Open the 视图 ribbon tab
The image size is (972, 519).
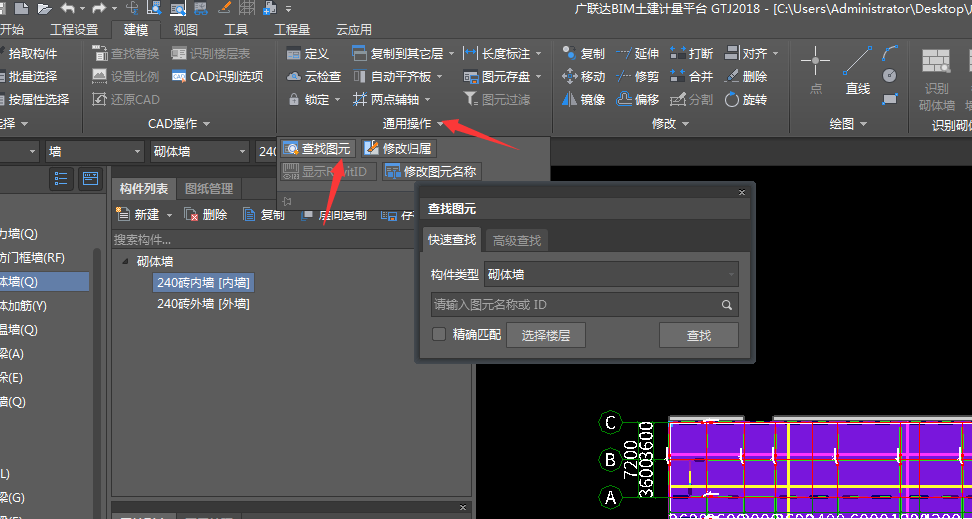[185, 30]
